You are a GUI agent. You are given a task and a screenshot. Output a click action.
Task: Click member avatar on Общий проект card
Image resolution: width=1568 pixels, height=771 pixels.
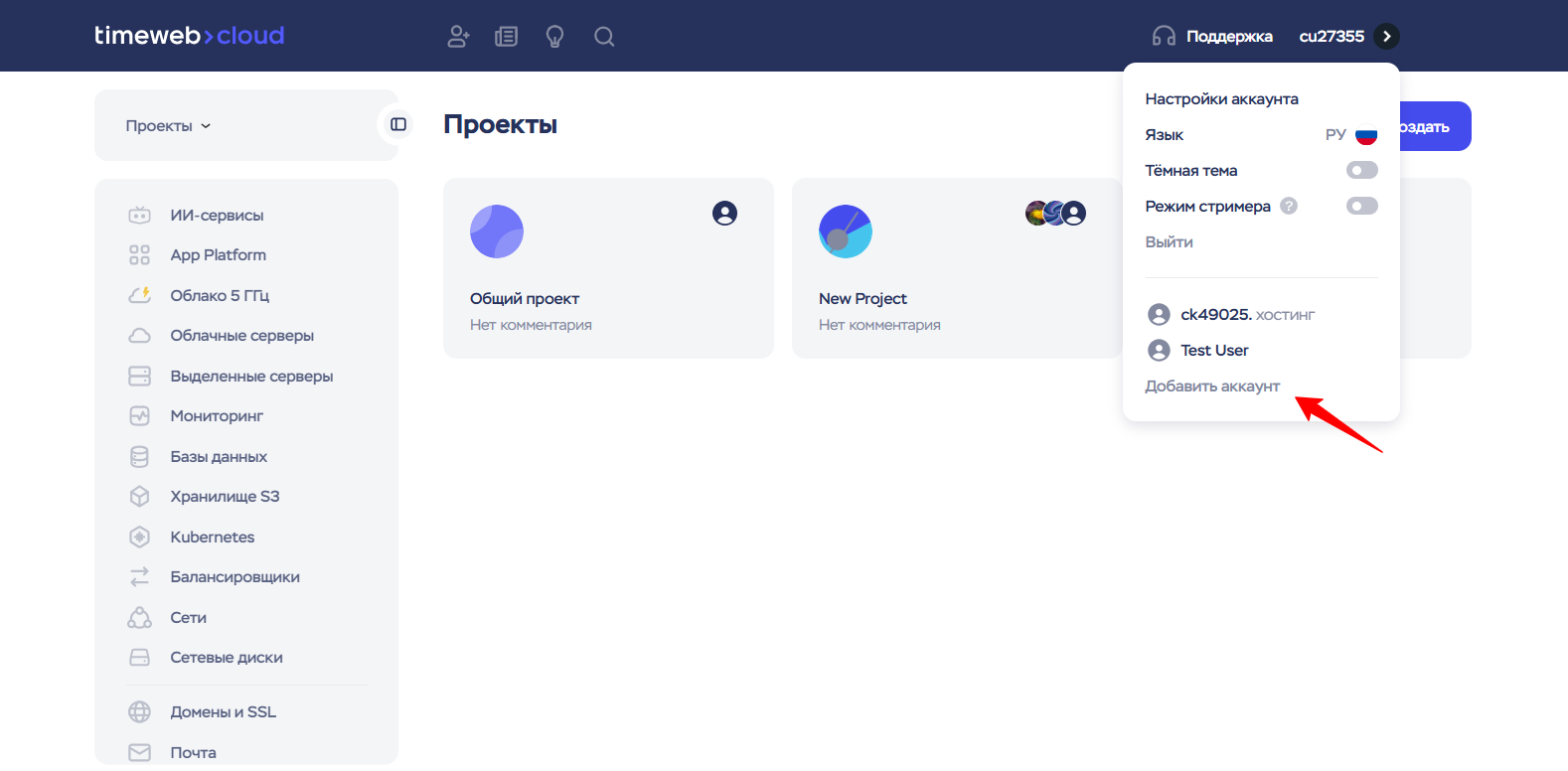click(725, 213)
